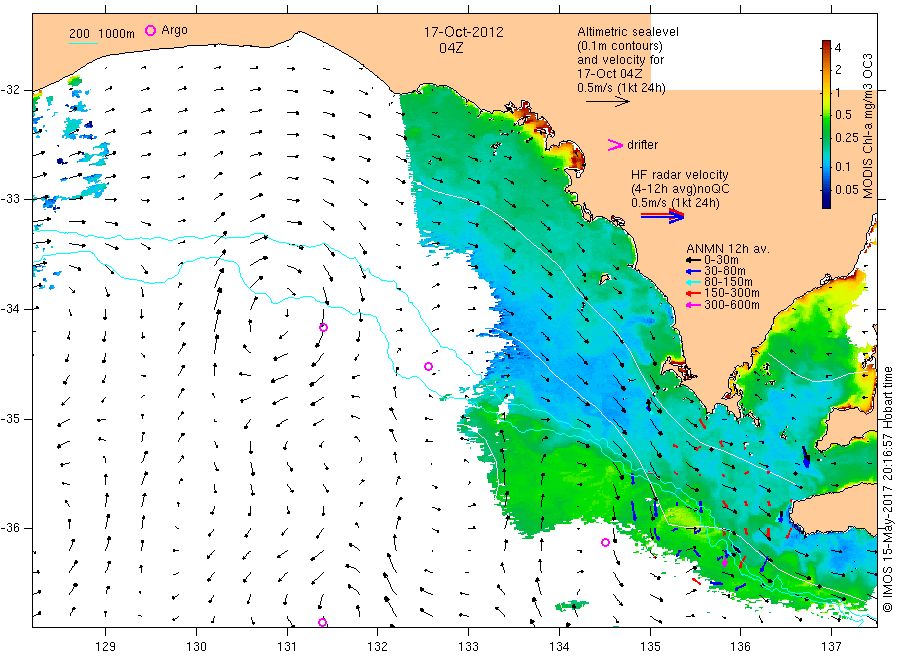Select the blue 30-80m ANMN arrow symbol
This screenshot has height=660, width=900.
coord(693,271)
